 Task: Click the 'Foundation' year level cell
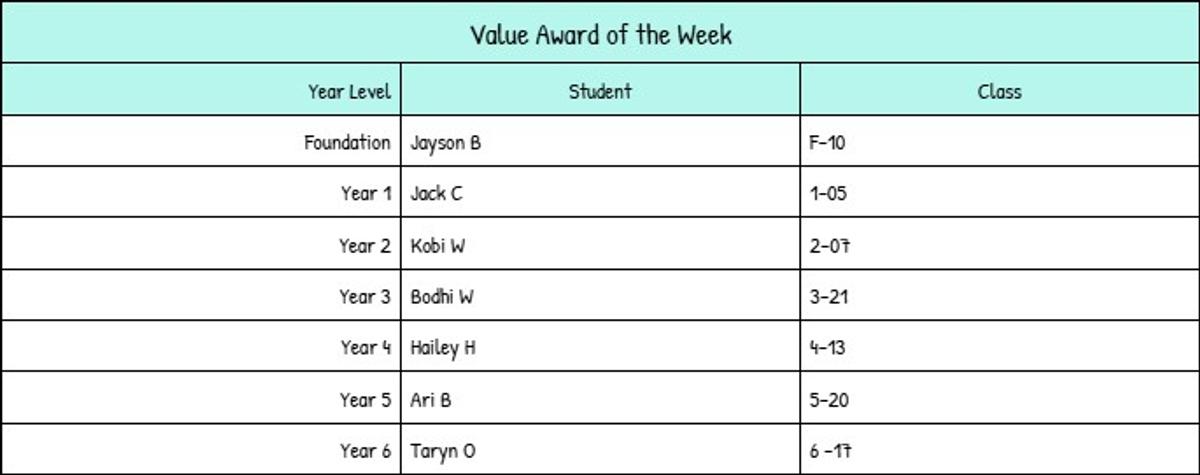(347, 143)
